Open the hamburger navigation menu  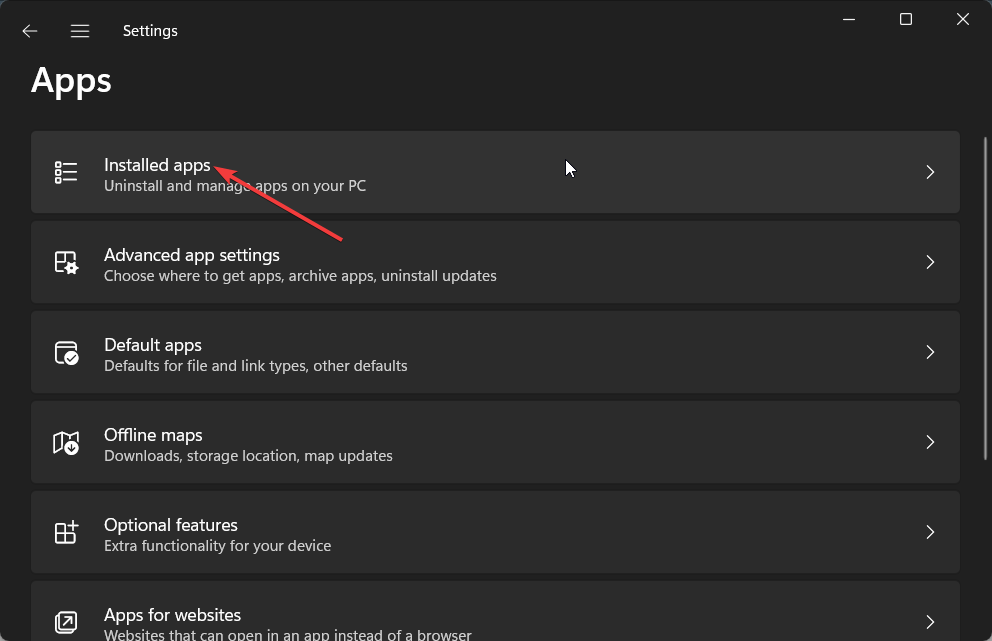coord(80,31)
